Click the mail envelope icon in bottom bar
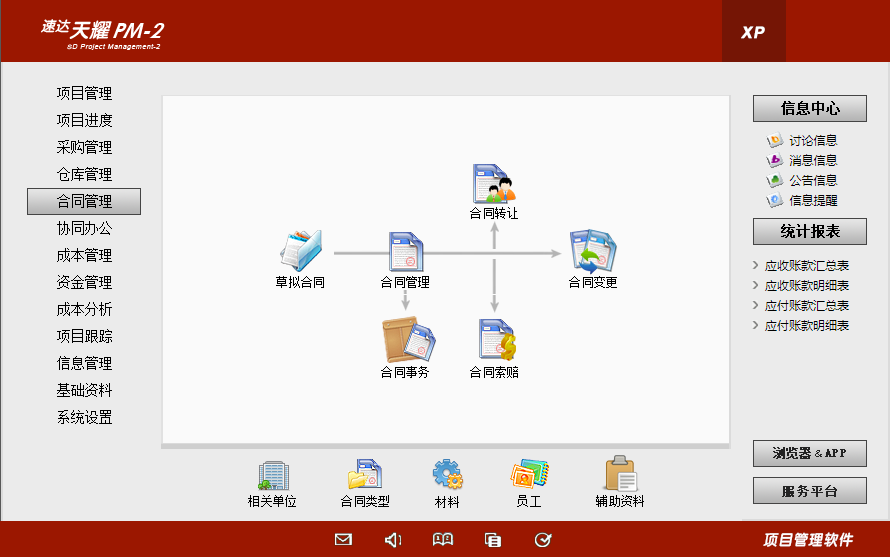 tap(343, 540)
